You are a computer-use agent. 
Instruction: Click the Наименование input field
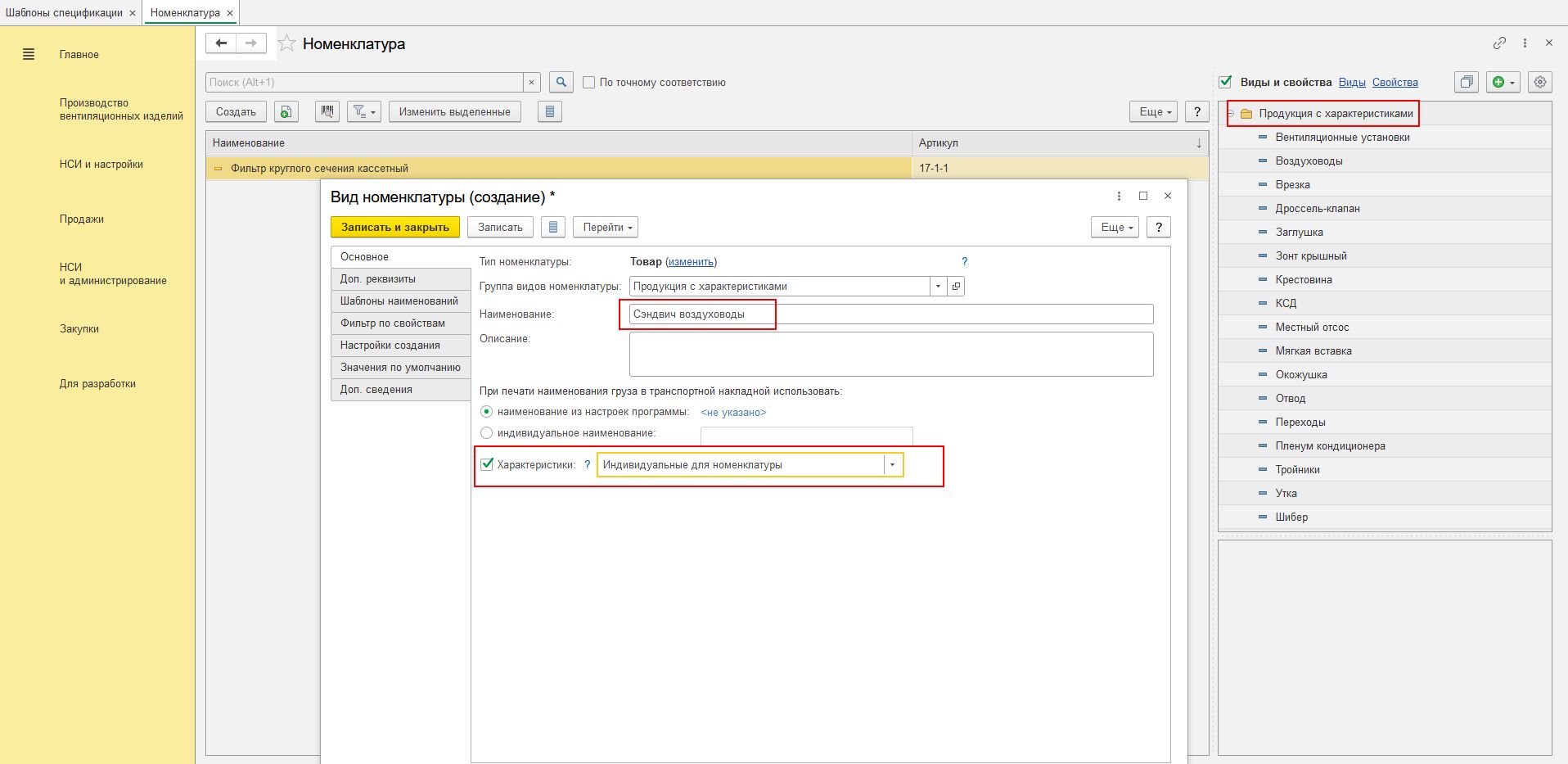[x=890, y=314]
